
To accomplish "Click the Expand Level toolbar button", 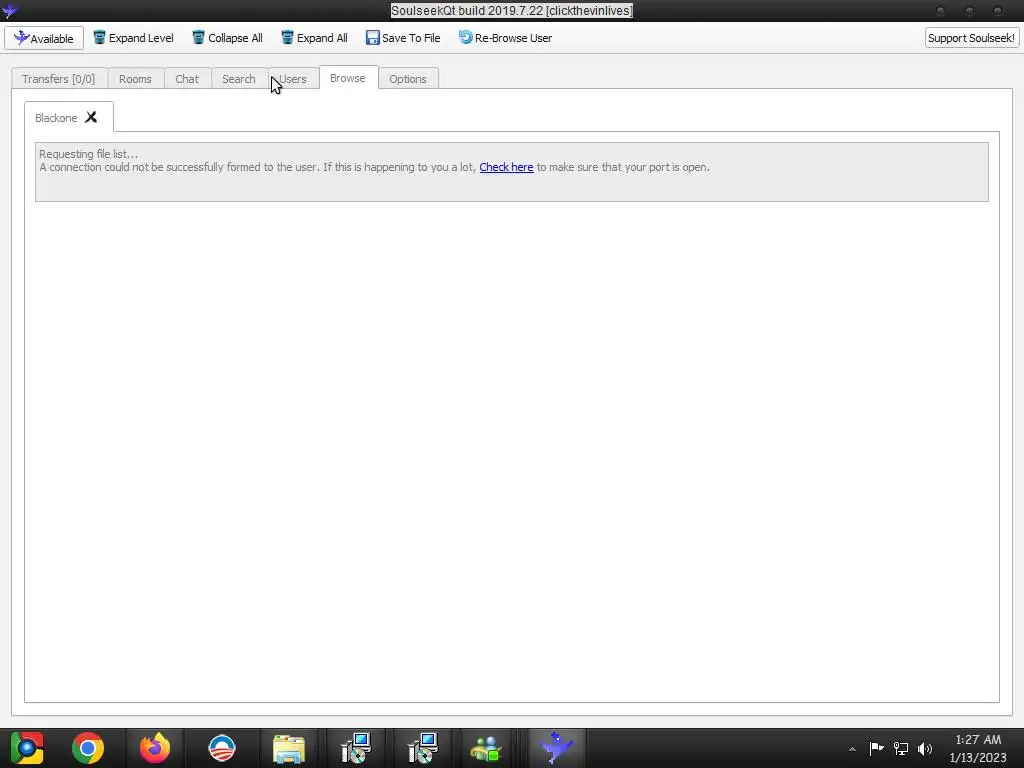I will coord(133,38).
